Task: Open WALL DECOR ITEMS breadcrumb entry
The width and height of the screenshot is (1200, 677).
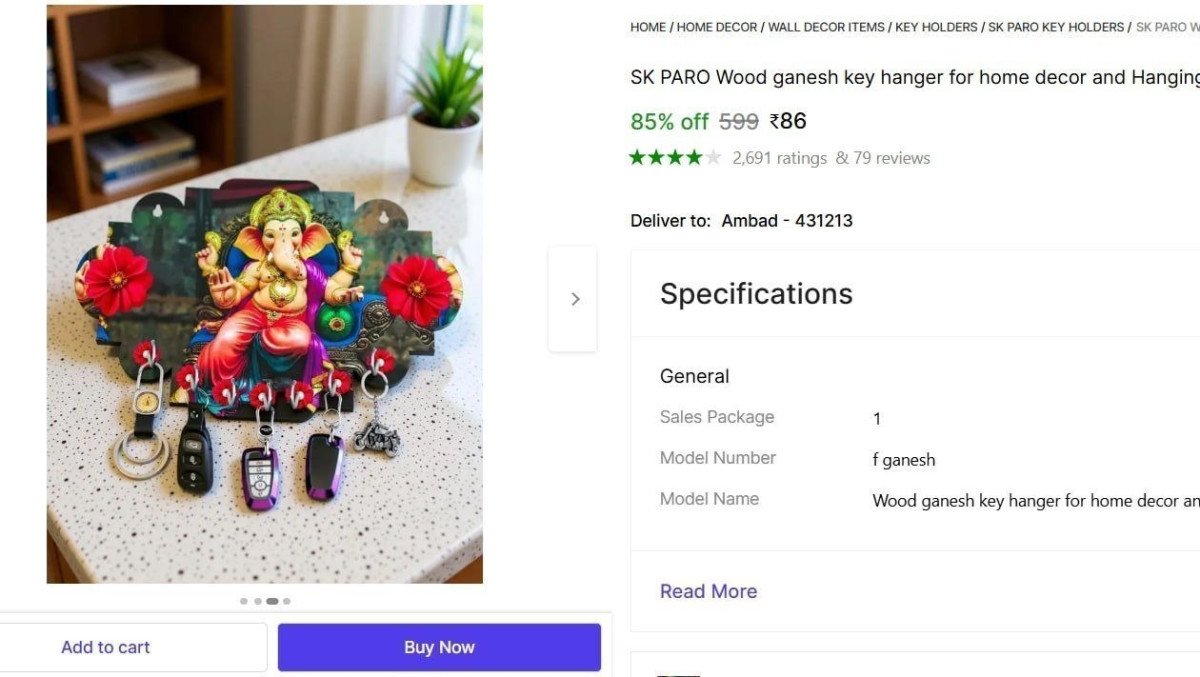Action: (825, 27)
